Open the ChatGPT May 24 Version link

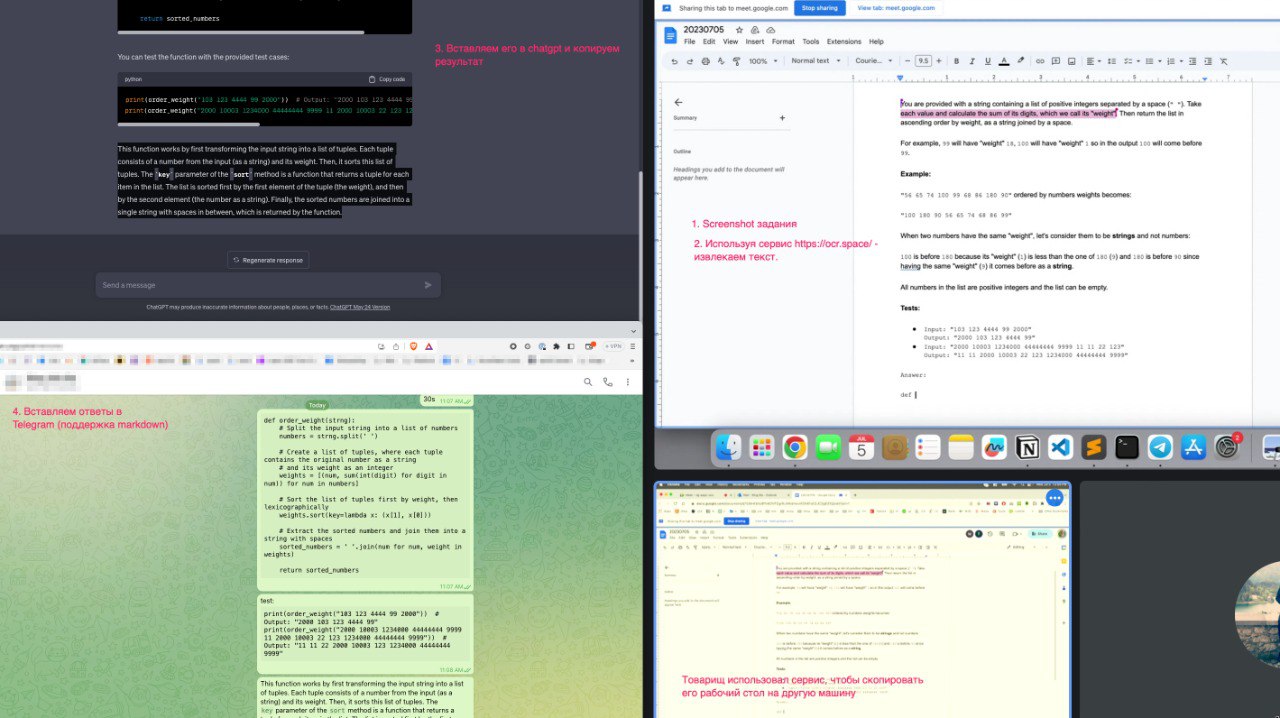coord(360,307)
